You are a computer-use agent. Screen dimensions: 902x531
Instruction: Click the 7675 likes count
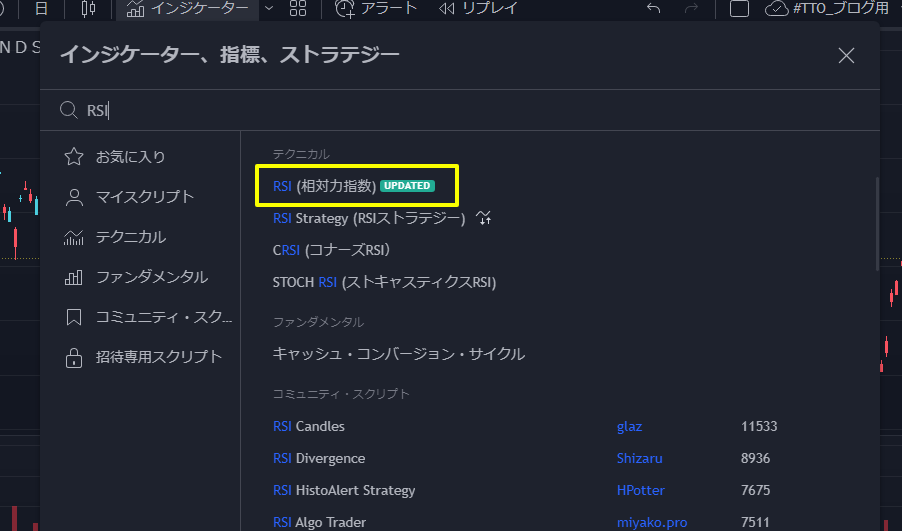pos(755,491)
